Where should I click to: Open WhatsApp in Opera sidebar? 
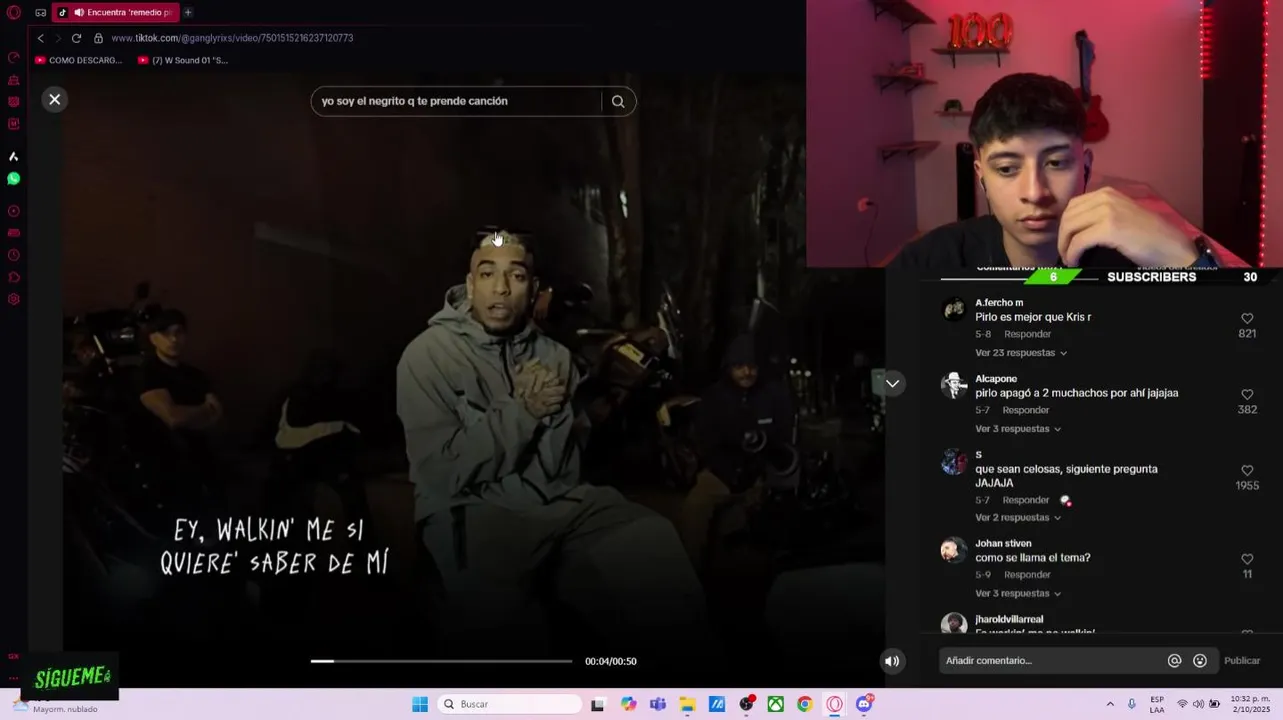pos(14,179)
